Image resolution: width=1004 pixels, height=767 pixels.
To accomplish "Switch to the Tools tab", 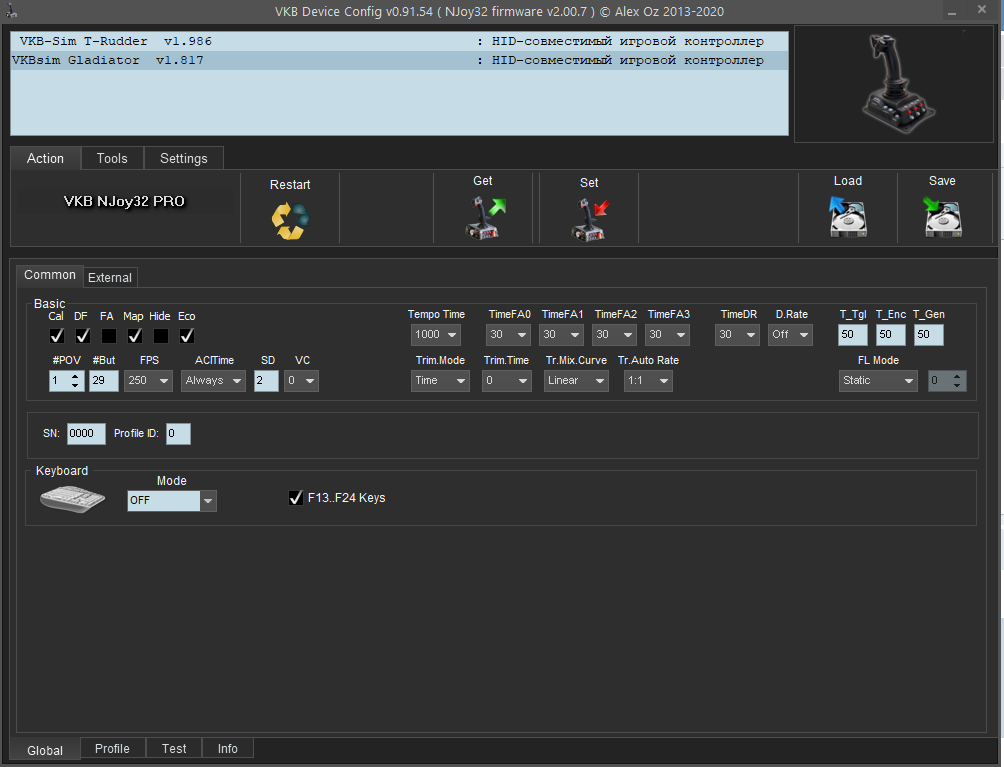I will (112, 158).
